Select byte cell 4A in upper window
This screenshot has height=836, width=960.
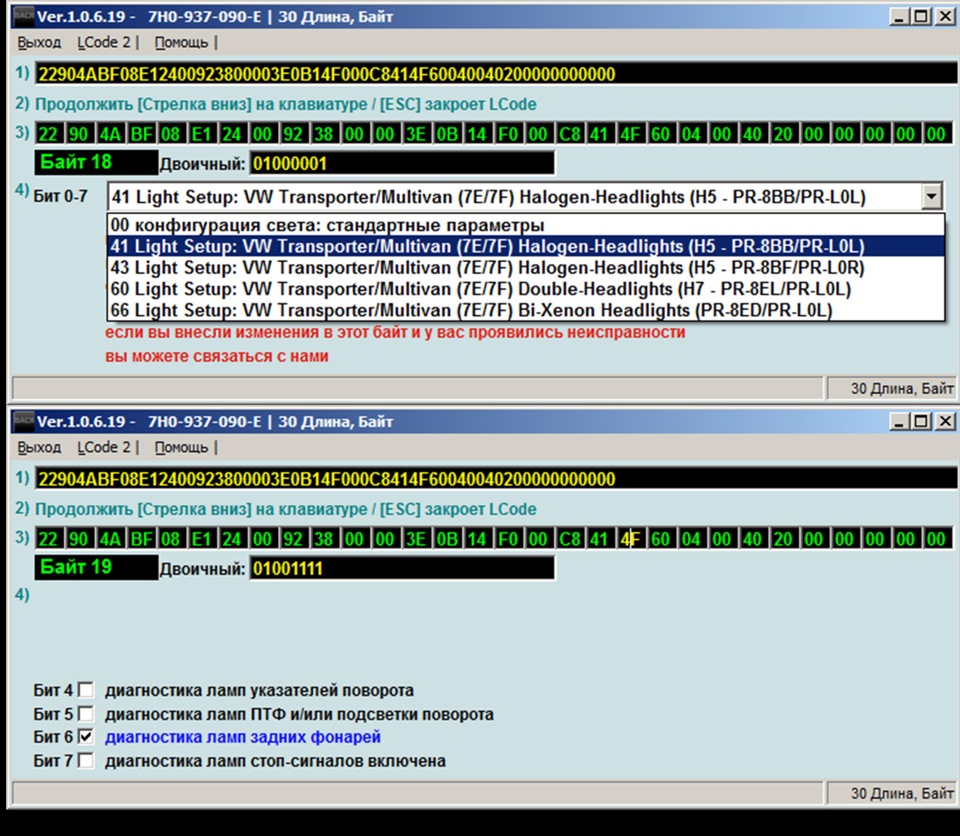point(109,134)
